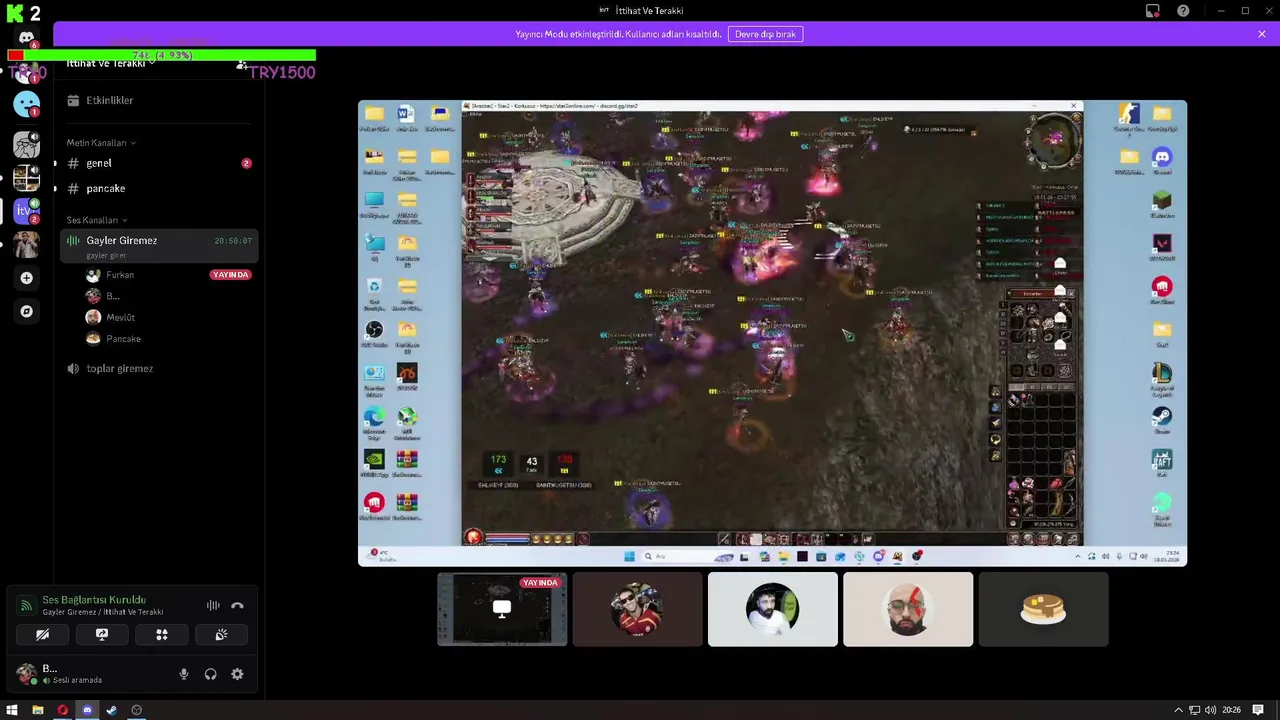Click the Discord taskbar icon
This screenshot has width=1280, height=720.
pyautogui.click(x=87, y=710)
